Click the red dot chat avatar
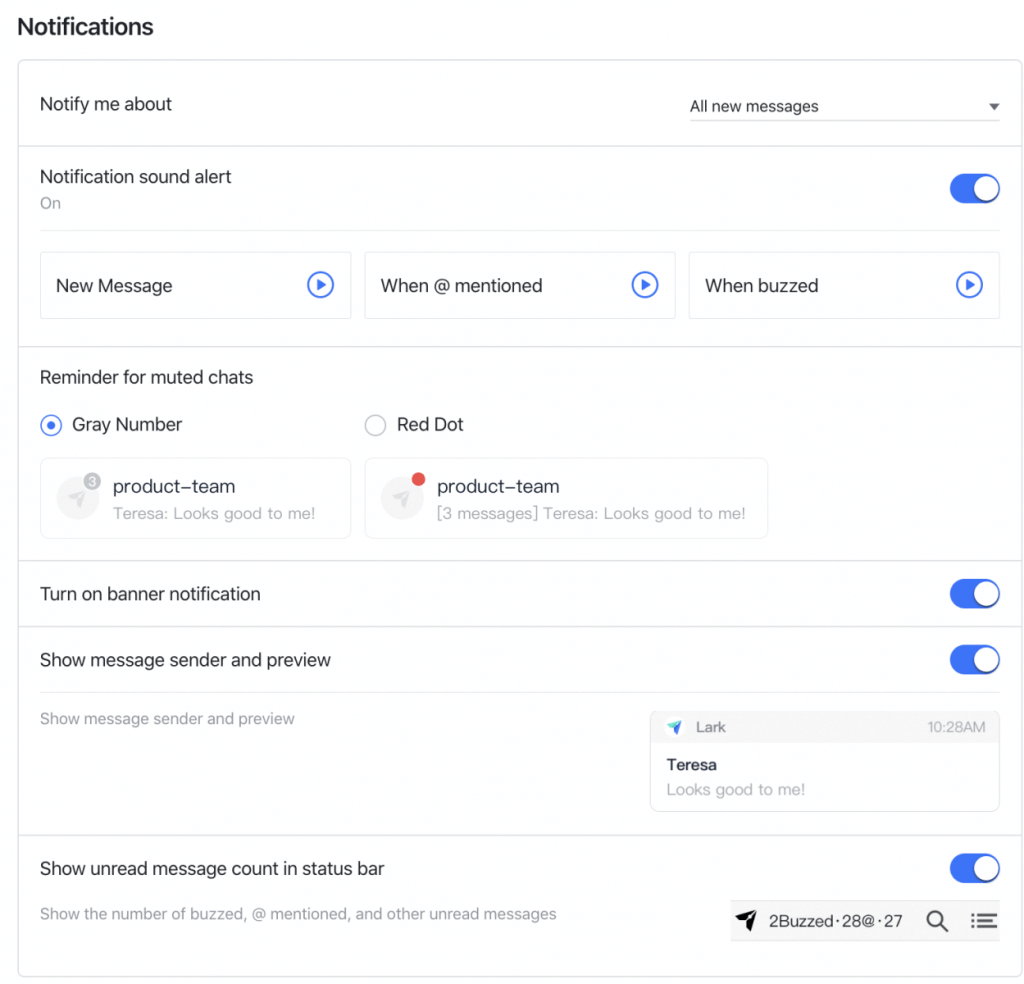 click(x=402, y=498)
